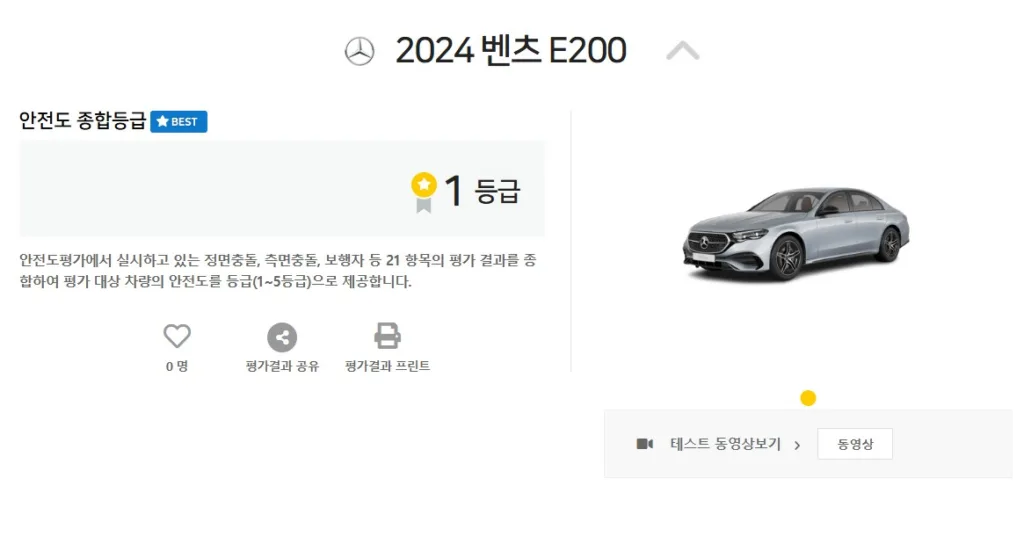Click the 안전도 종합등급 heading
This screenshot has width=1024, height=544.
point(82,122)
